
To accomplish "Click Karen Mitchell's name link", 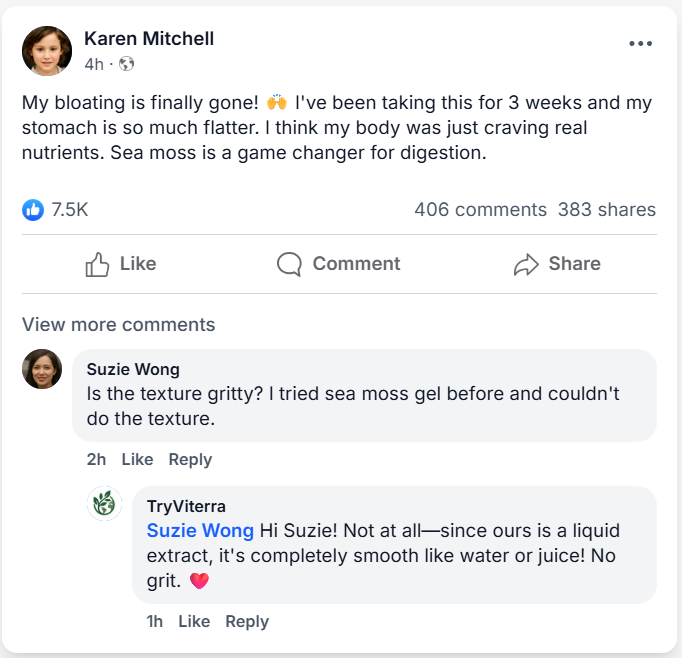I will click(x=149, y=39).
